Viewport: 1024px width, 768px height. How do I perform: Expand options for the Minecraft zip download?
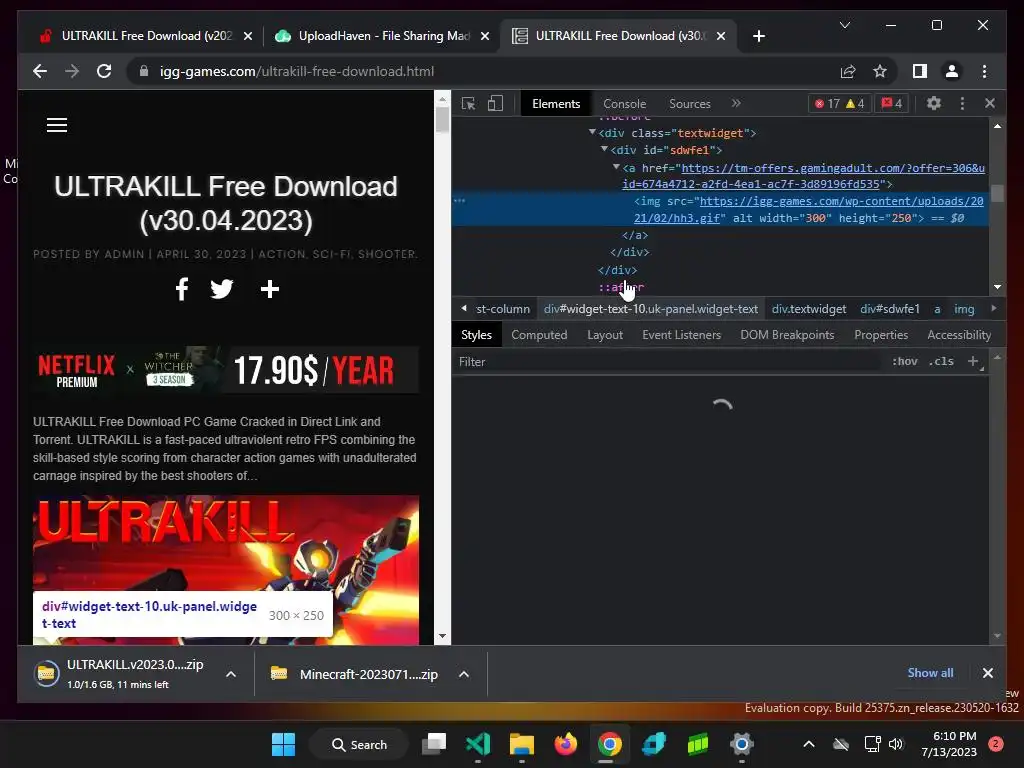coord(464,674)
